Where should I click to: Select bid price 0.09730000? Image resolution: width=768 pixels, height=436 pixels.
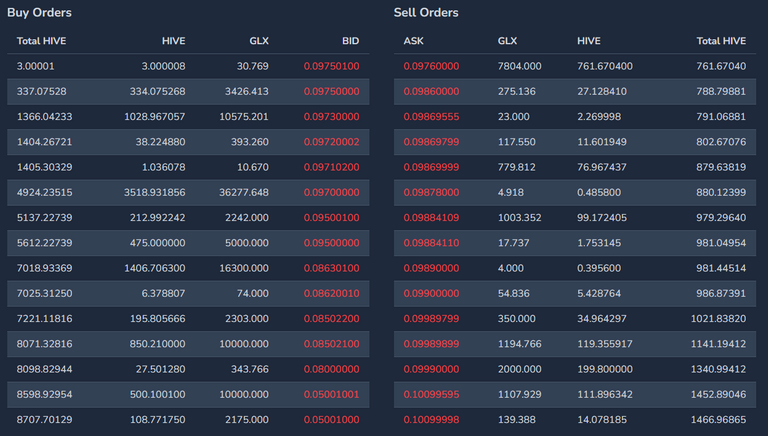click(332, 117)
